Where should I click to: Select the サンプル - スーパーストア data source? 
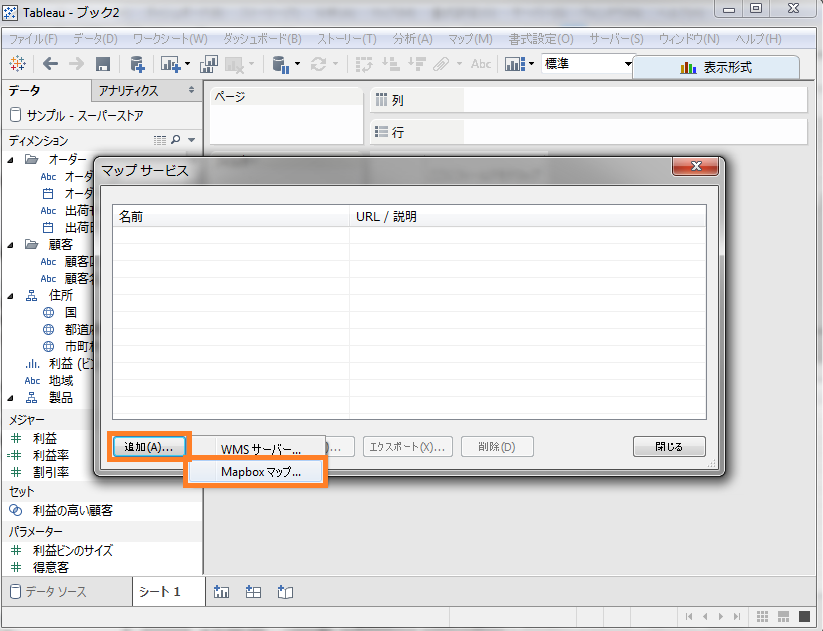pyautogui.click(x=84, y=115)
